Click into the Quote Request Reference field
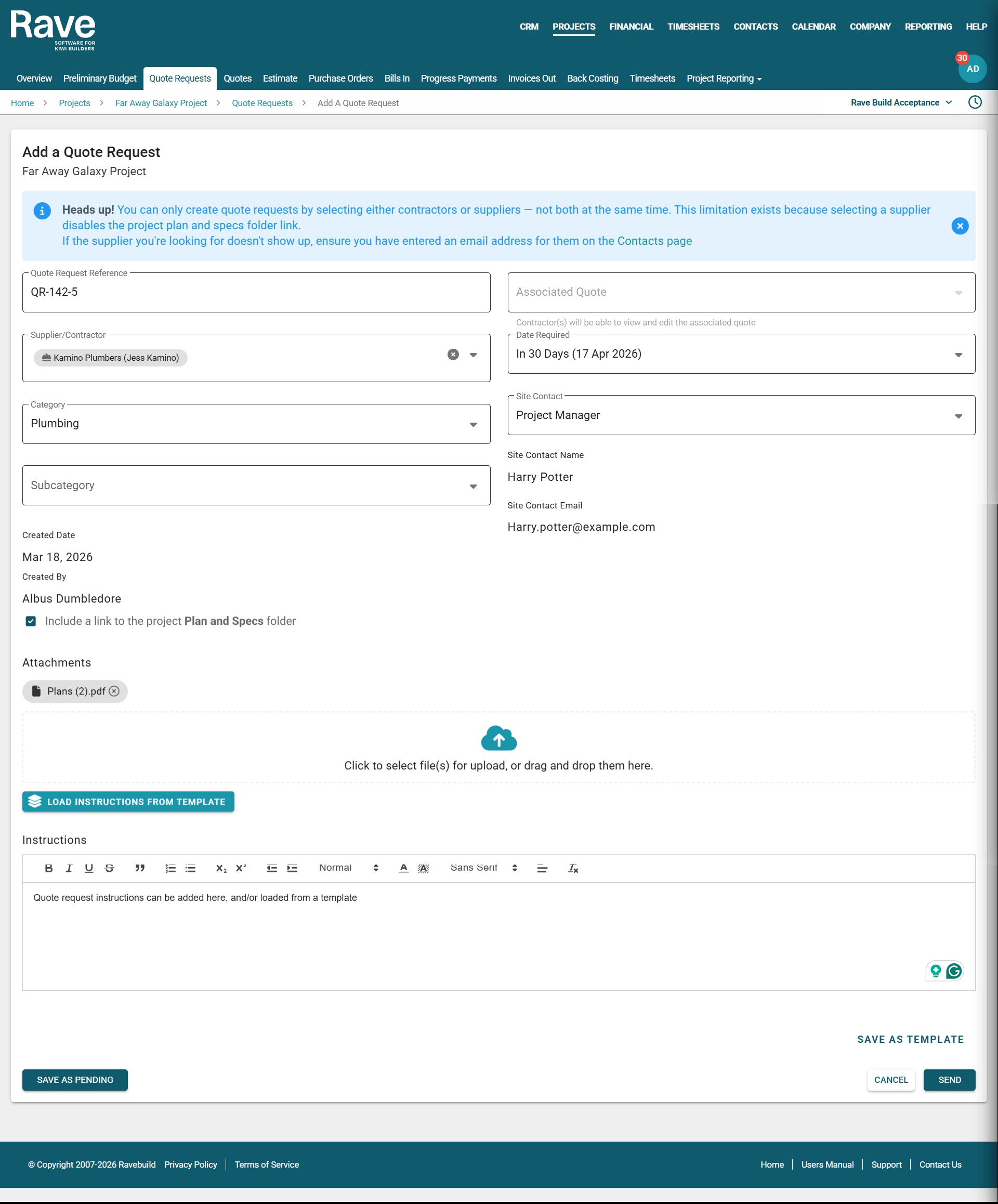Viewport: 998px width, 1204px height. 256,292
